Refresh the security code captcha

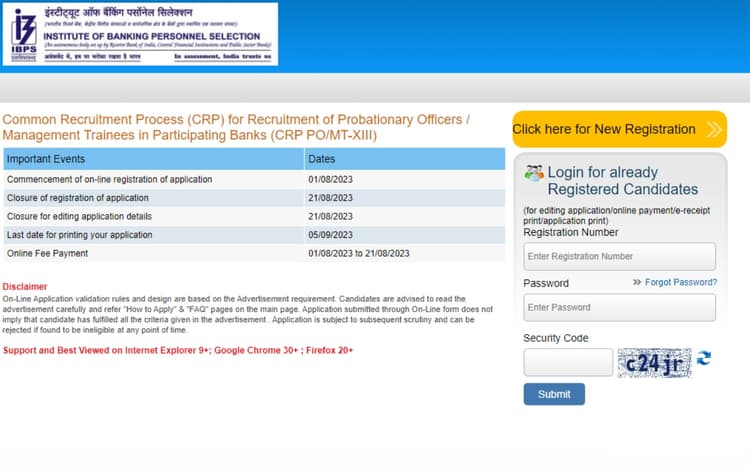[x=704, y=359]
